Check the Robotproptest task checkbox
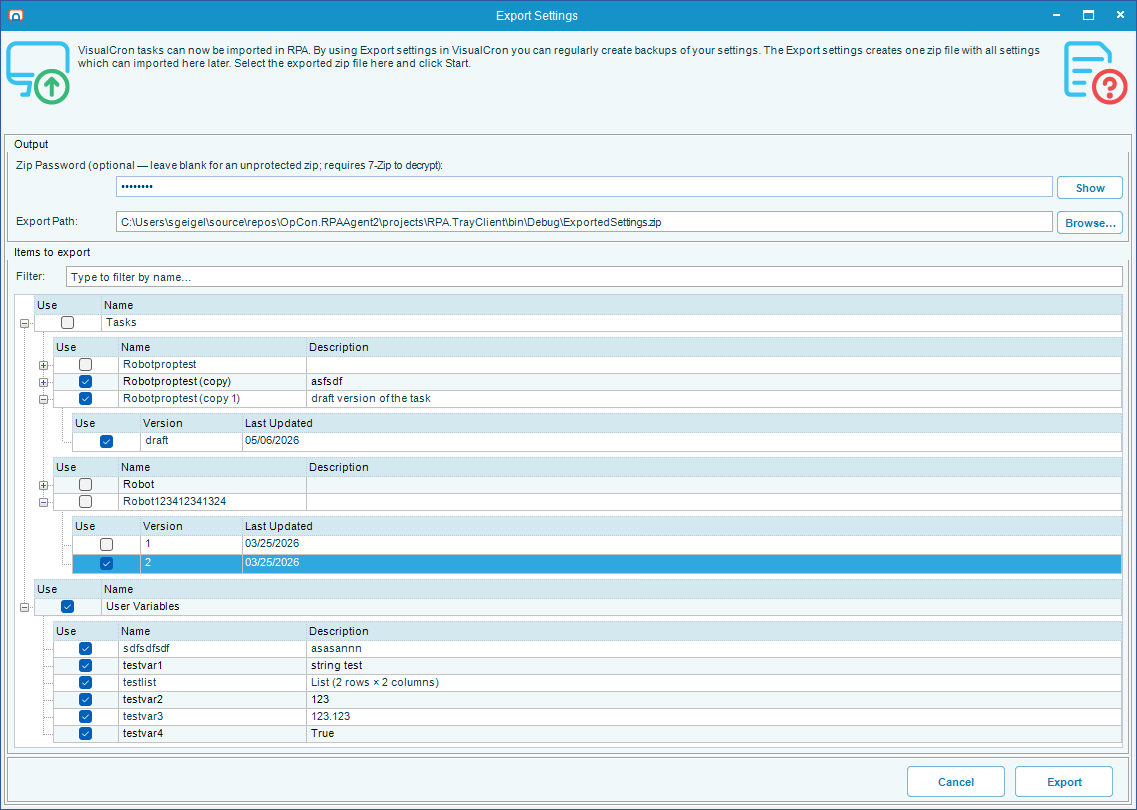 click(86, 365)
